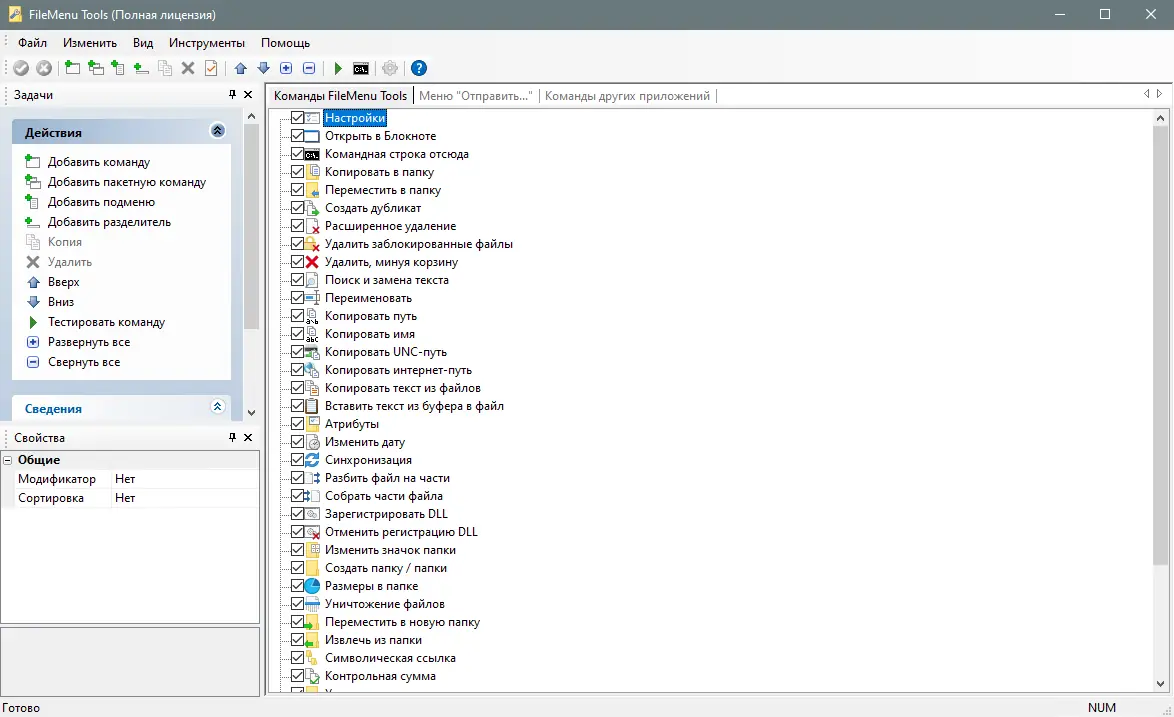
Task: Uncheck the 'Настройки' command checkbox
Action: click(x=298, y=117)
